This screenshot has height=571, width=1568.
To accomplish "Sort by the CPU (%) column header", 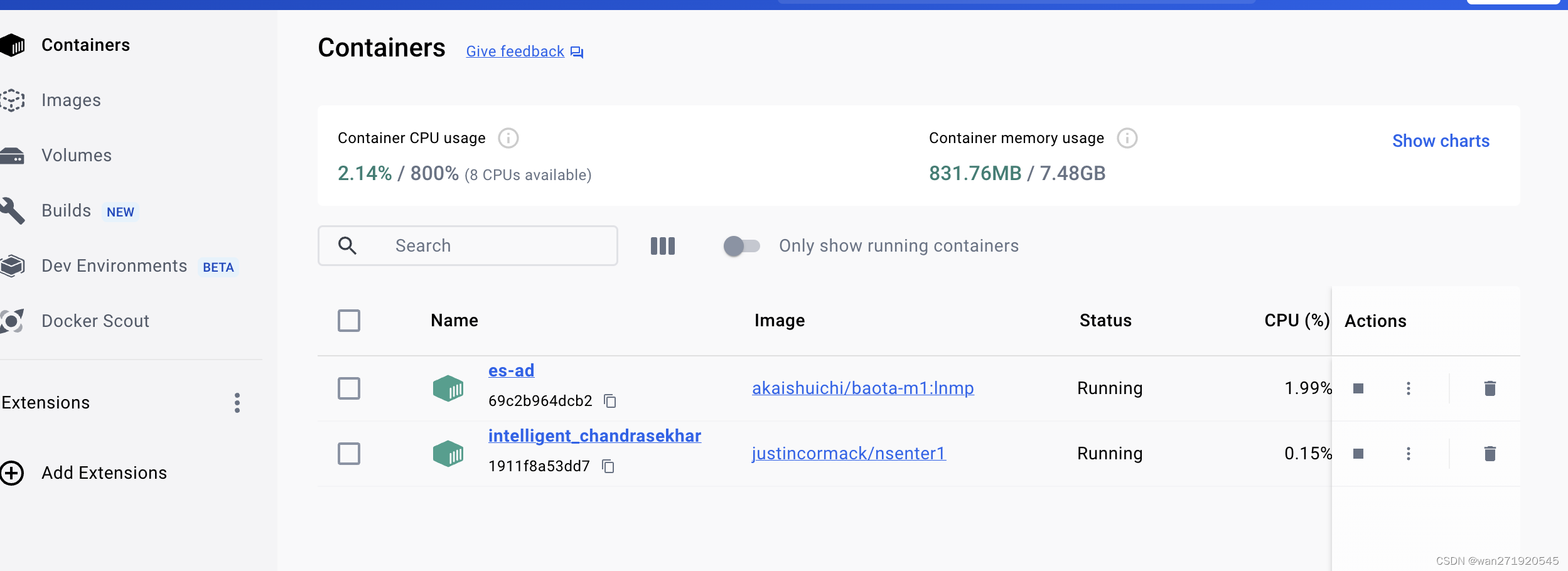I will [1297, 321].
